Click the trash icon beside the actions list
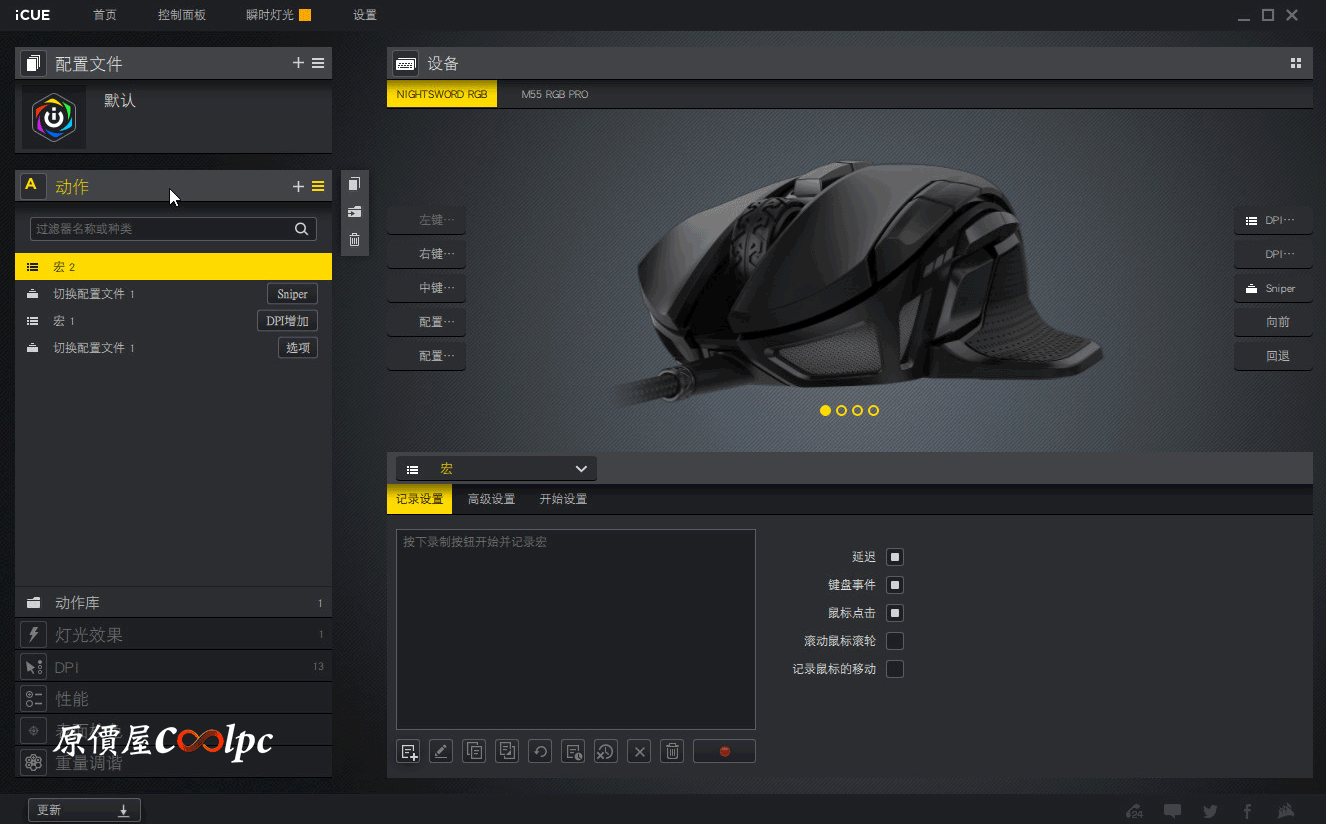 (x=354, y=240)
